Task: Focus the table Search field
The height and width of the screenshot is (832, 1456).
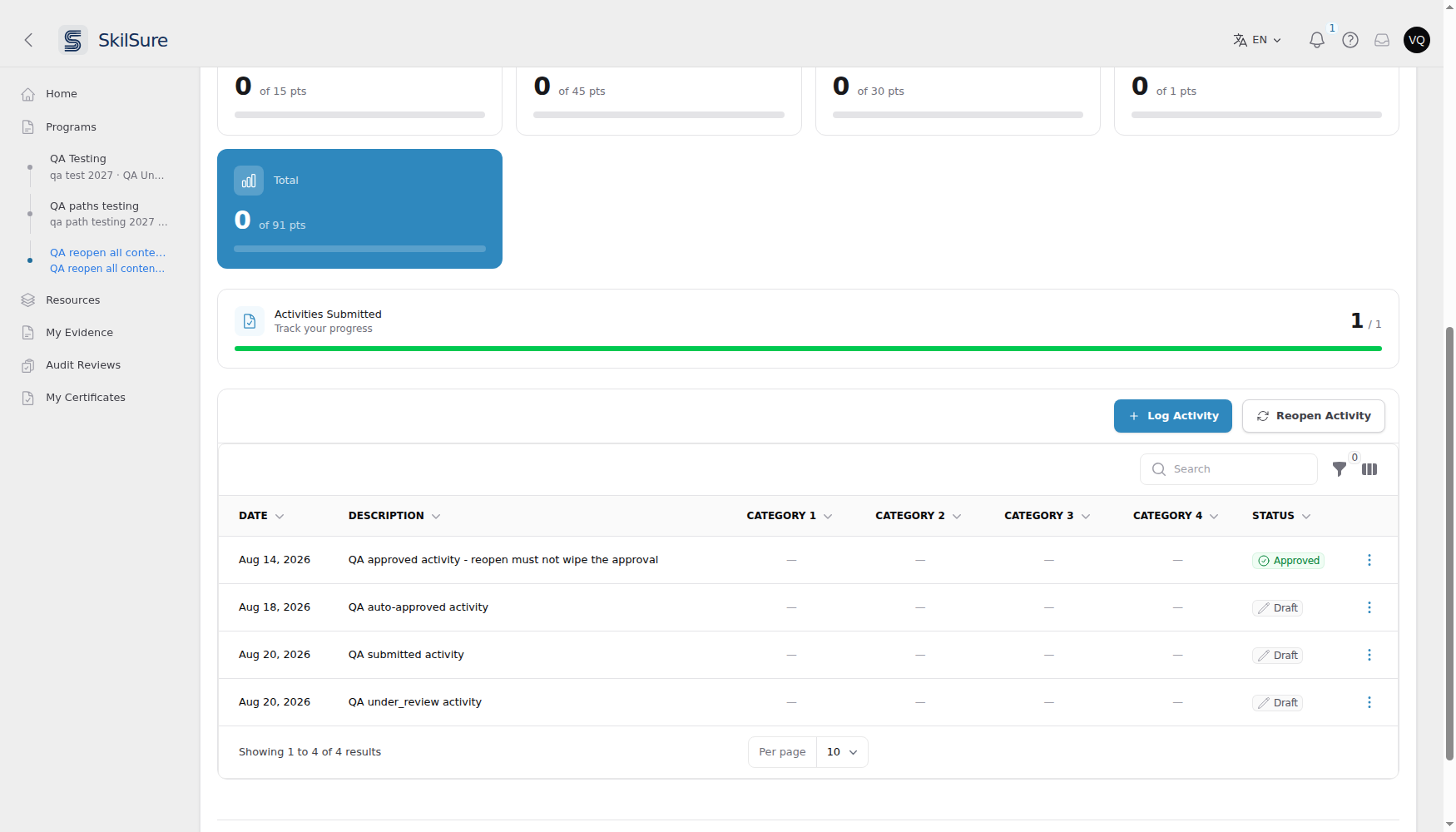Action: (1229, 469)
